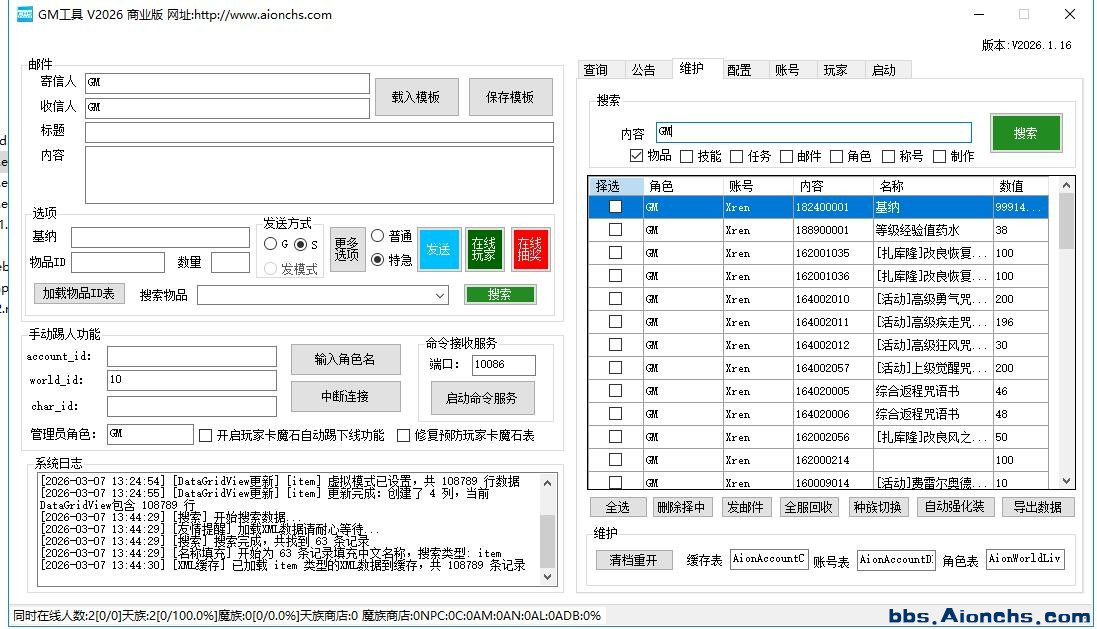Choose the G send method radio button
The width and height of the screenshot is (1097, 629).
pos(271,244)
